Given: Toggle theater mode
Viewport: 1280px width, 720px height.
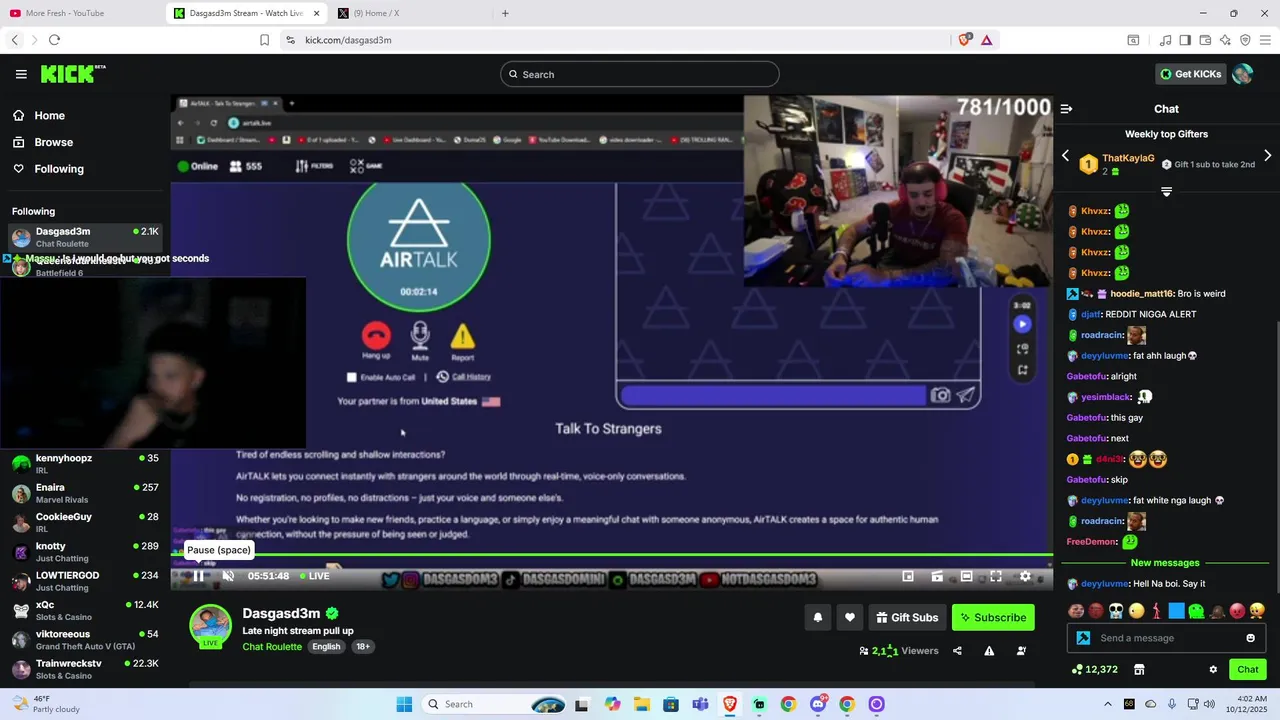Looking at the screenshot, I should 967,576.
